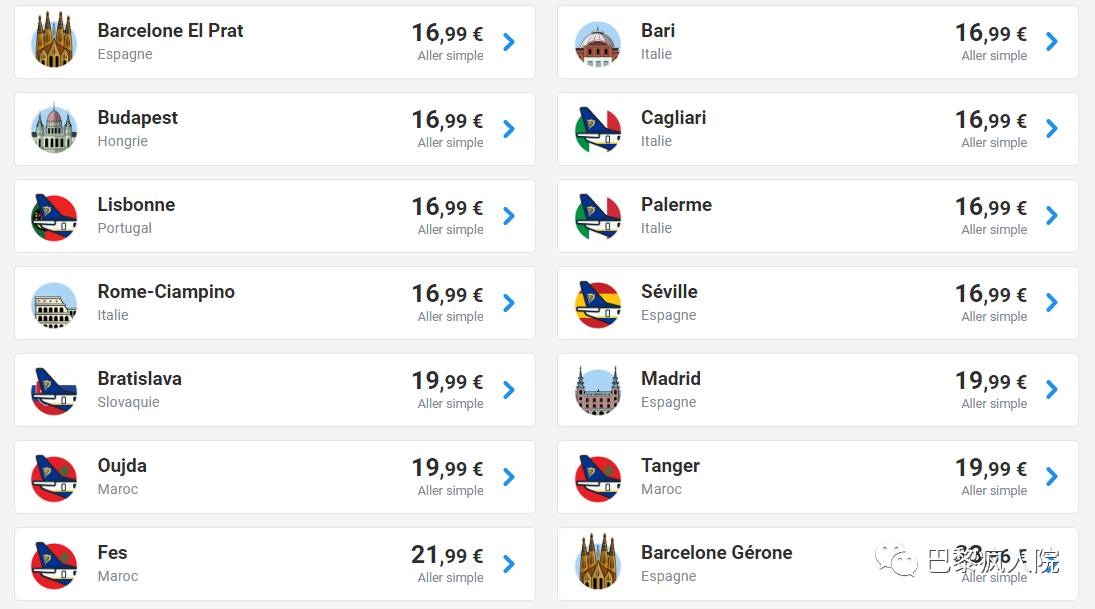Click the Lisbonne airplane tail icon
The height and width of the screenshot is (609, 1095).
click(54, 216)
